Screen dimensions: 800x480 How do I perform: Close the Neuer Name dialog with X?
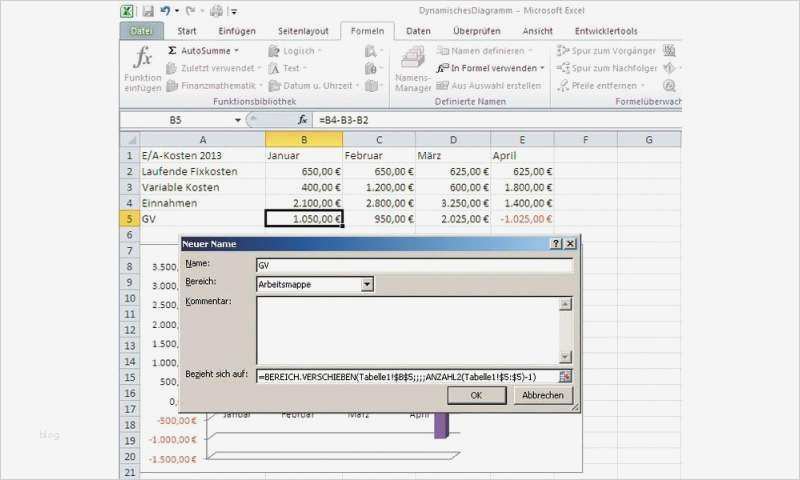click(x=570, y=244)
